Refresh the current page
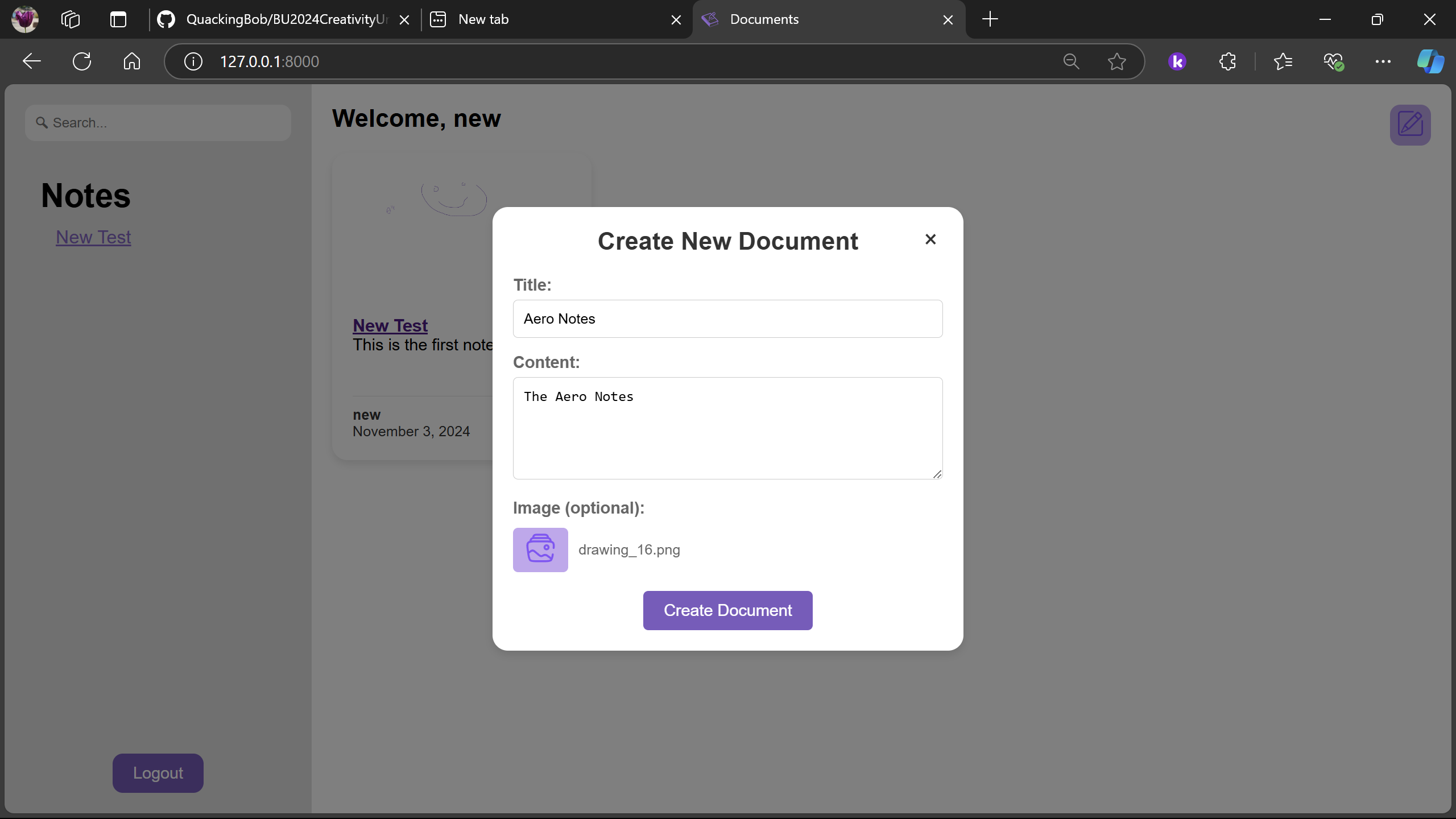1456x819 pixels. click(x=82, y=61)
